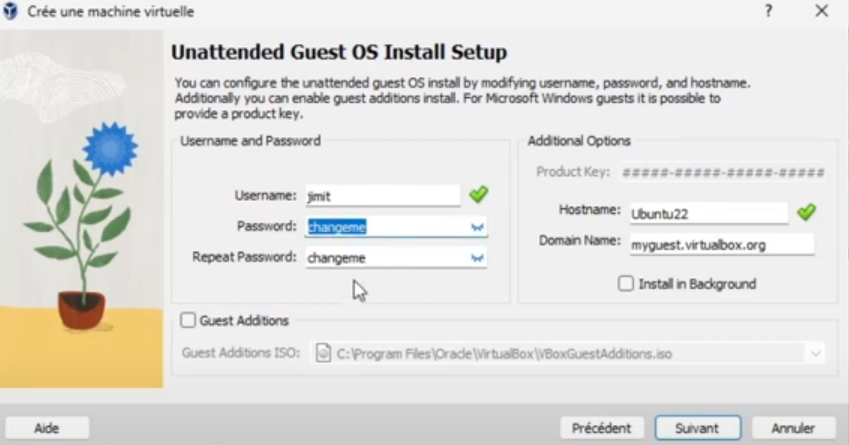Click the ISO file icon in Guest Additions path
This screenshot has height=445, width=849.
pos(323,353)
